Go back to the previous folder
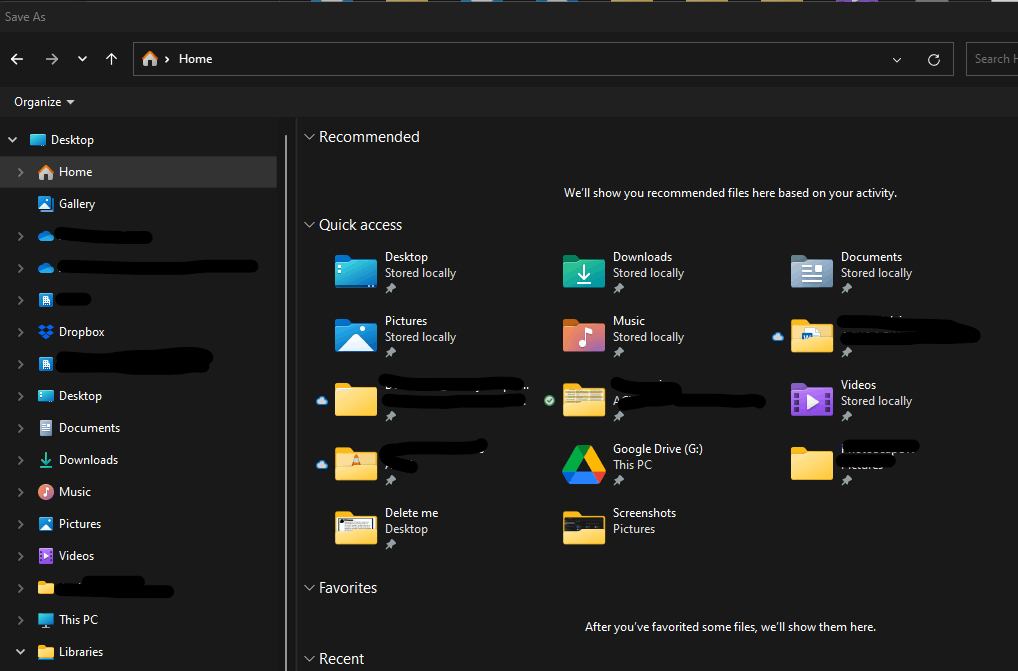This screenshot has width=1018, height=671. click(17, 58)
